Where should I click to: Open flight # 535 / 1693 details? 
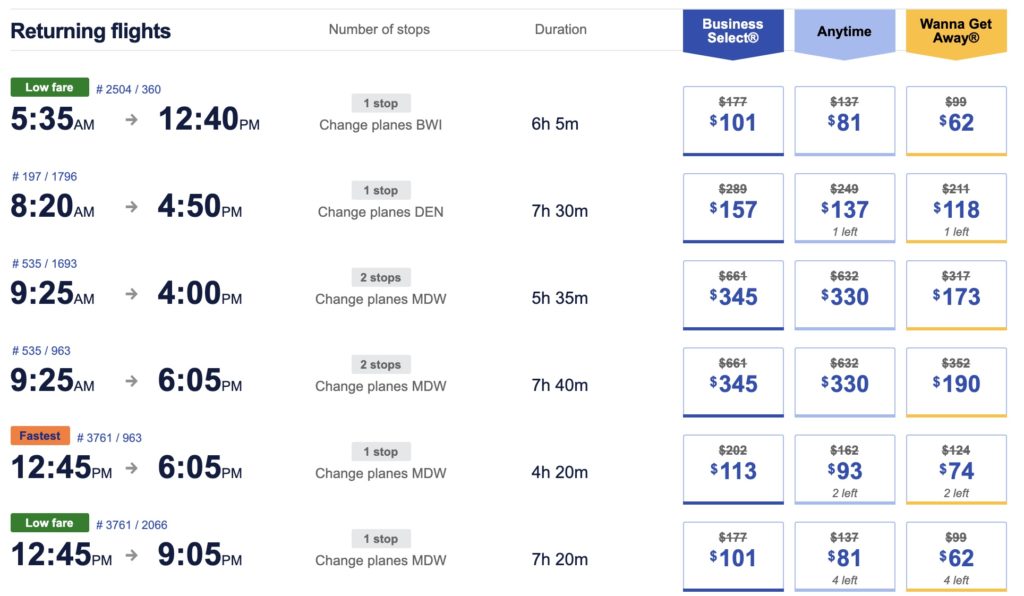pos(44,263)
